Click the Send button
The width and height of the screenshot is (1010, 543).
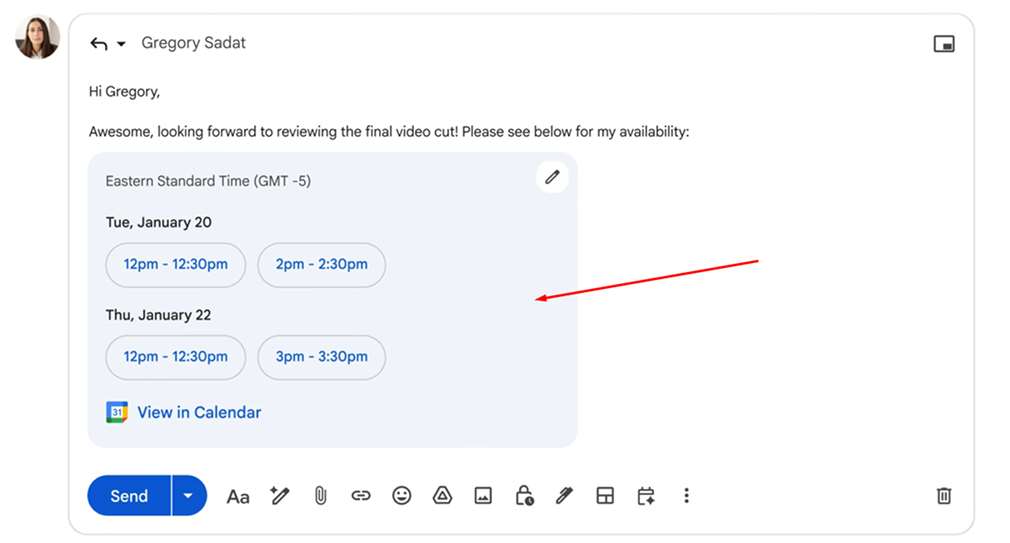[129, 496]
